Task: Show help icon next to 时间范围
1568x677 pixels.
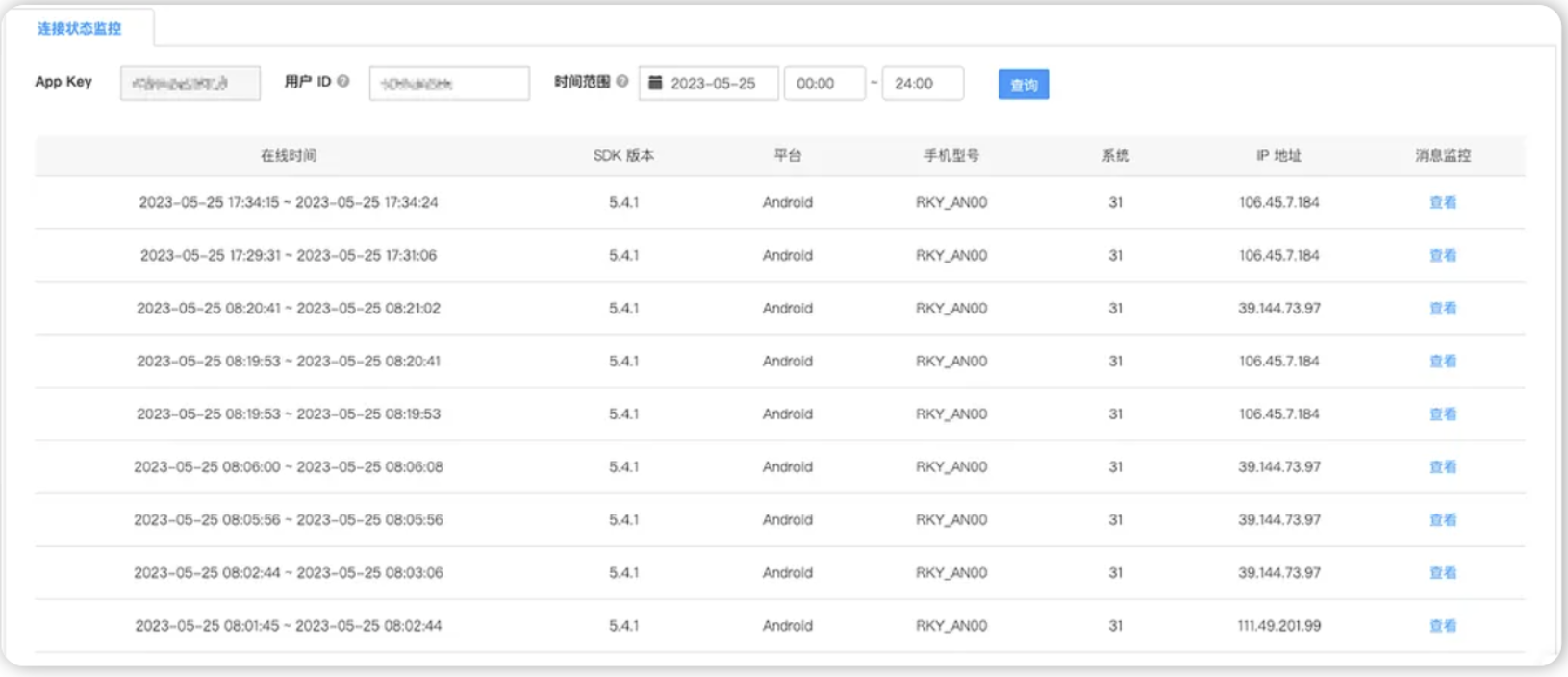Action: click(622, 82)
